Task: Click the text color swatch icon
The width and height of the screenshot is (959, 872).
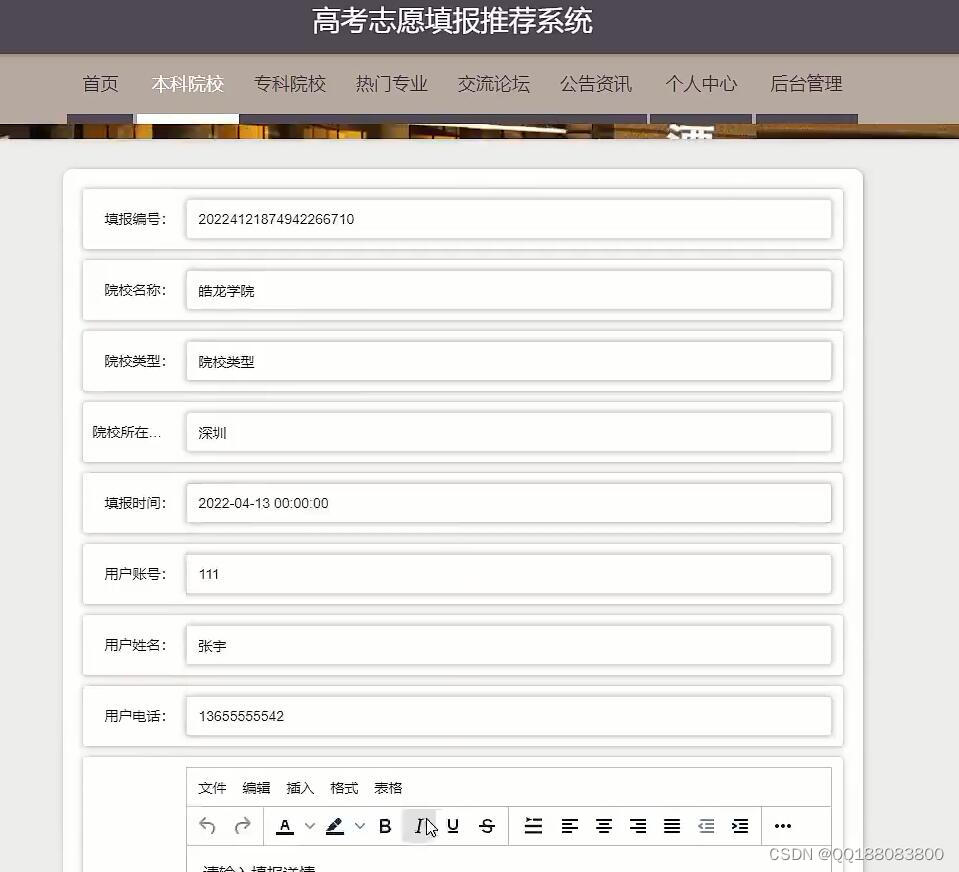Action: click(x=287, y=826)
